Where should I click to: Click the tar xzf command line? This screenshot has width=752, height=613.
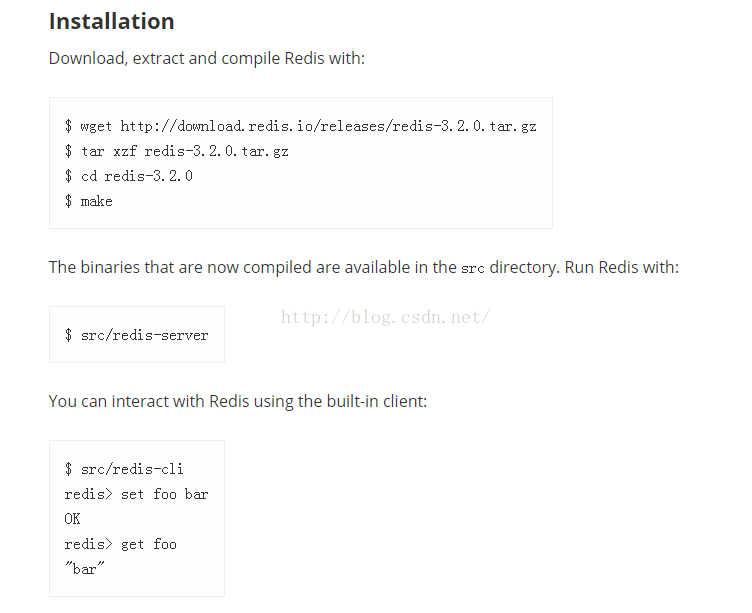point(176,151)
